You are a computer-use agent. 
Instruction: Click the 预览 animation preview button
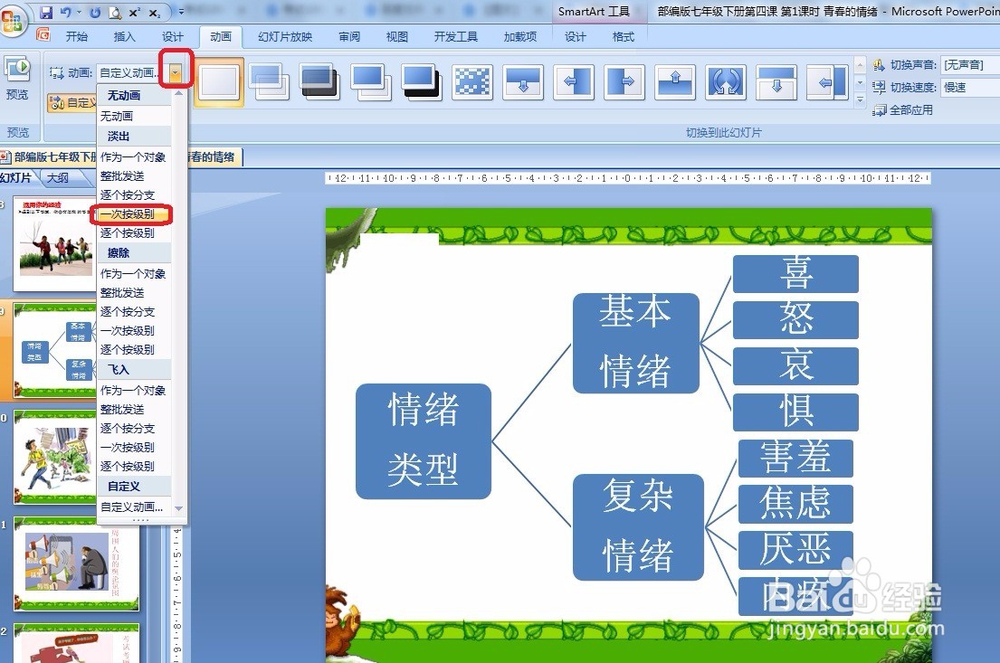coord(17,78)
